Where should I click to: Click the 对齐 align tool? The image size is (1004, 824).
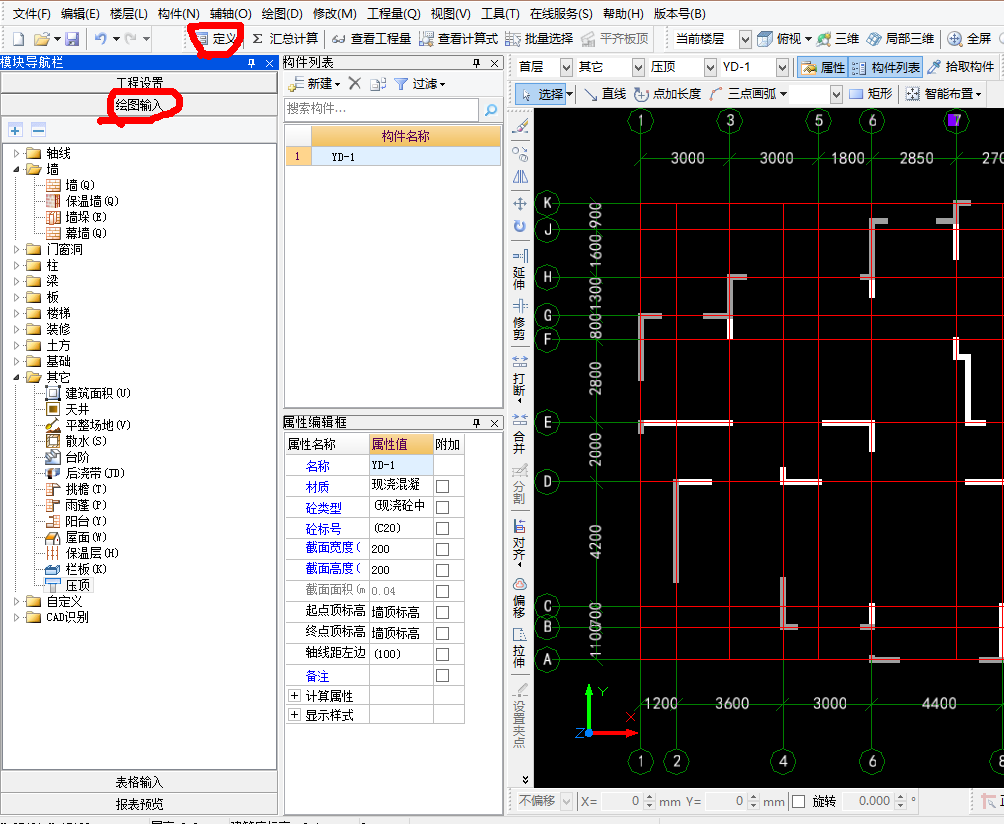click(520, 543)
